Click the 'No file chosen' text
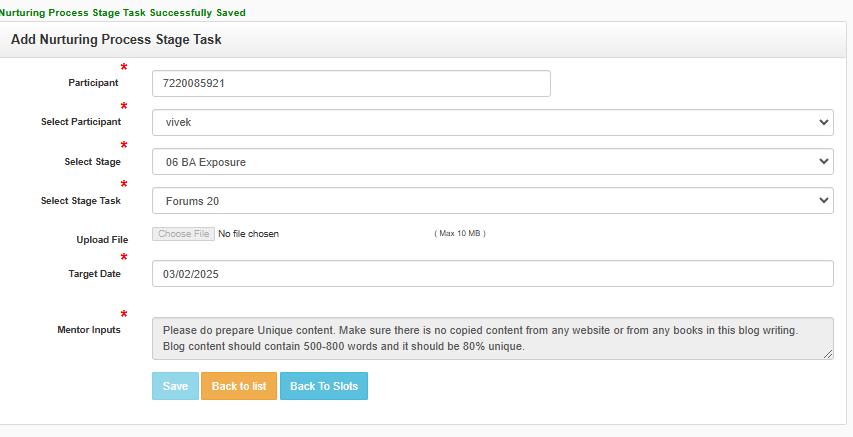Viewport: 853px width, 437px height. coord(249,234)
